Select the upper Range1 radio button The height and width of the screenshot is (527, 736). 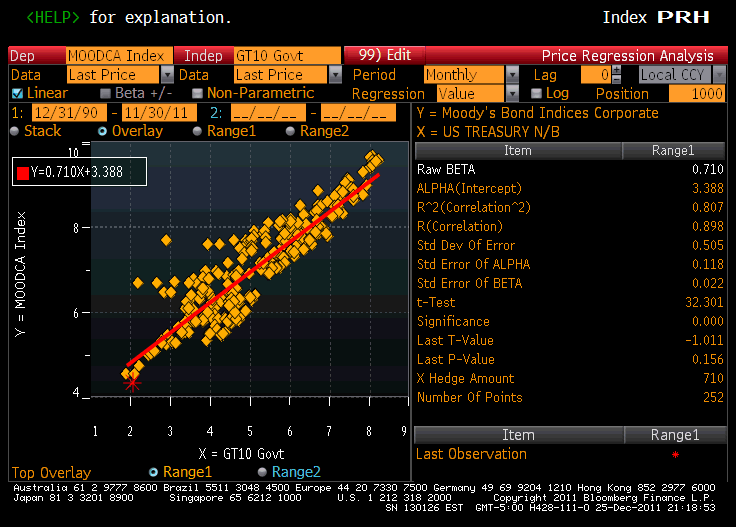point(197,131)
